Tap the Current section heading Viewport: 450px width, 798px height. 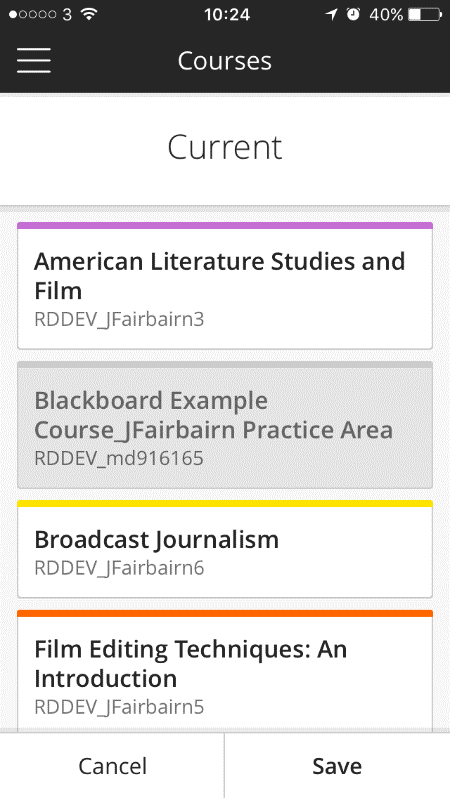pyautogui.click(x=224, y=148)
